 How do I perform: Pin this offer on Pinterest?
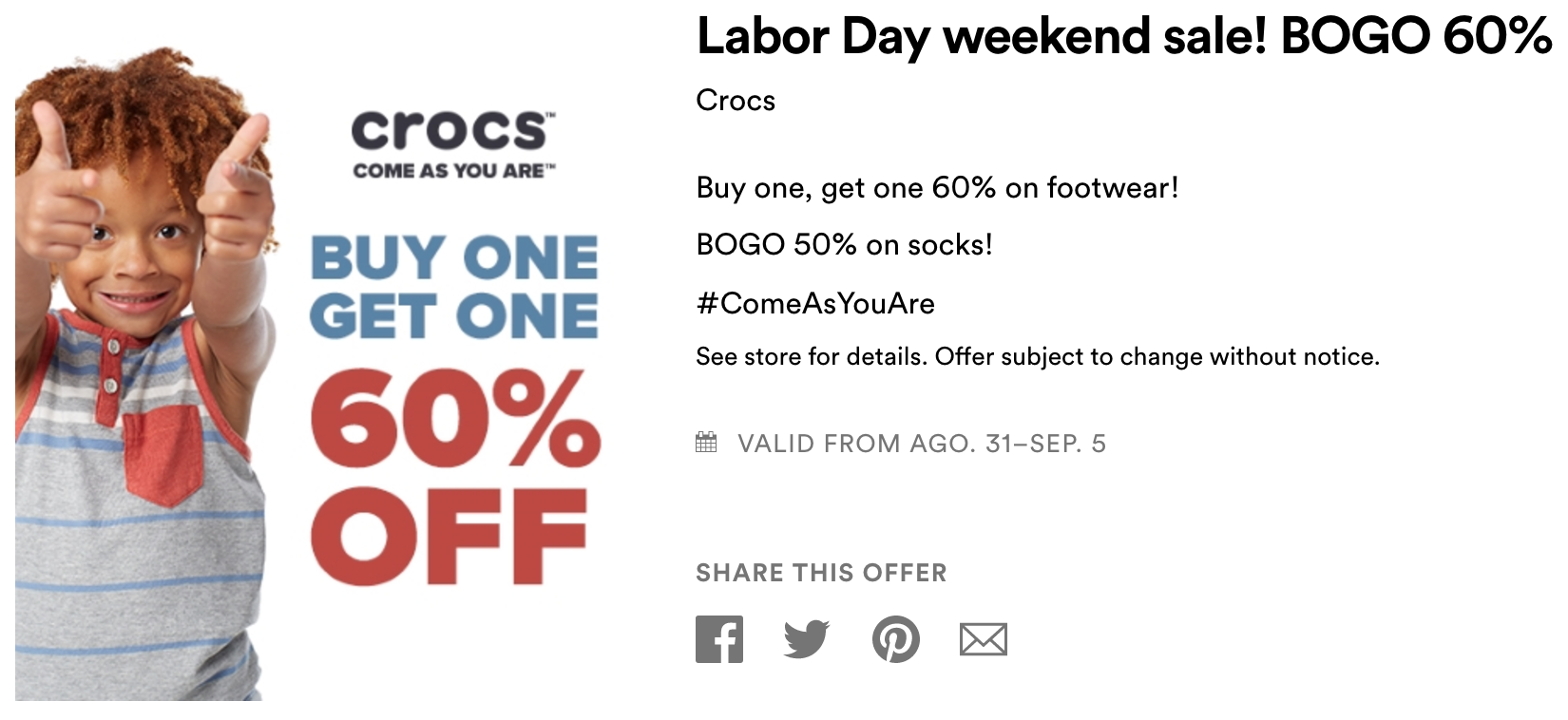pos(895,639)
